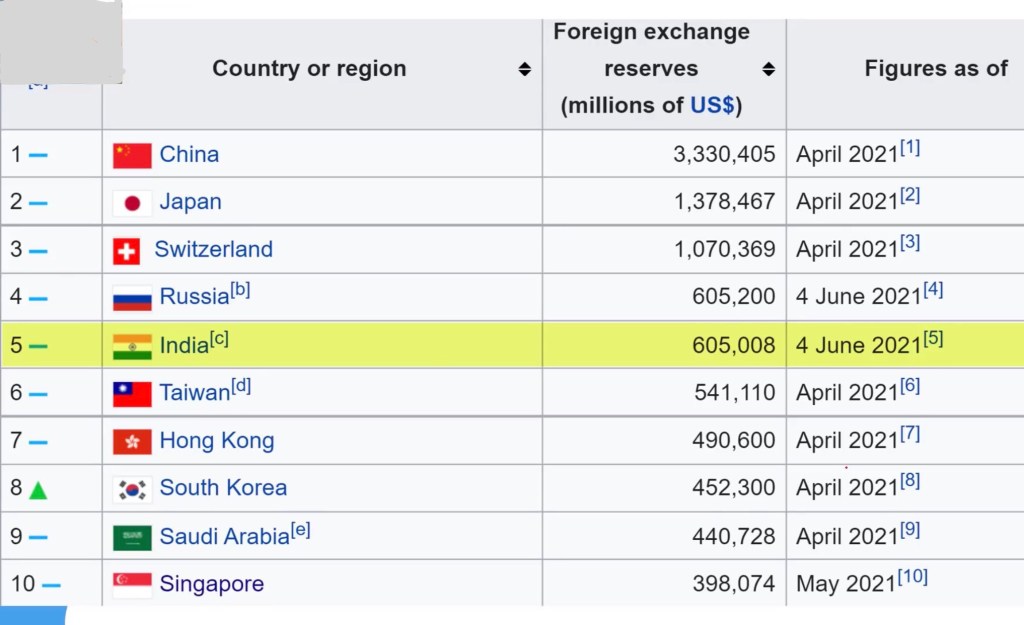Click the Hong Kong flag icon
Image resolution: width=1024 pixels, height=625 pixels.
coord(132,441)
